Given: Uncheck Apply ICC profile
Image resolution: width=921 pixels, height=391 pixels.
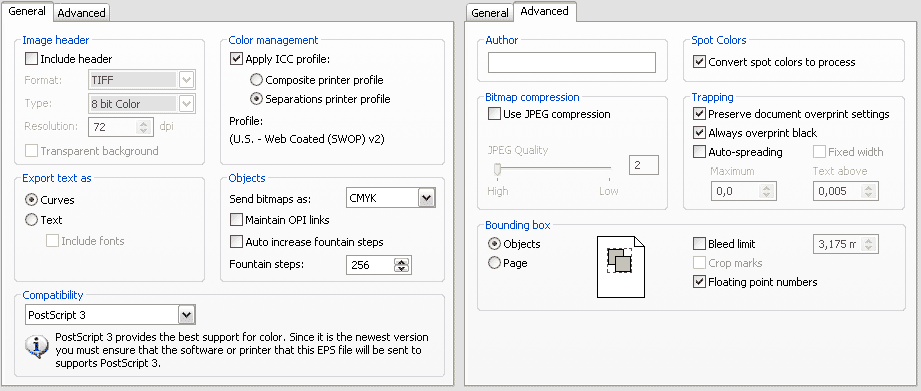Looking at the screenshot, I should pyautogui.click(x=236, y=59).
